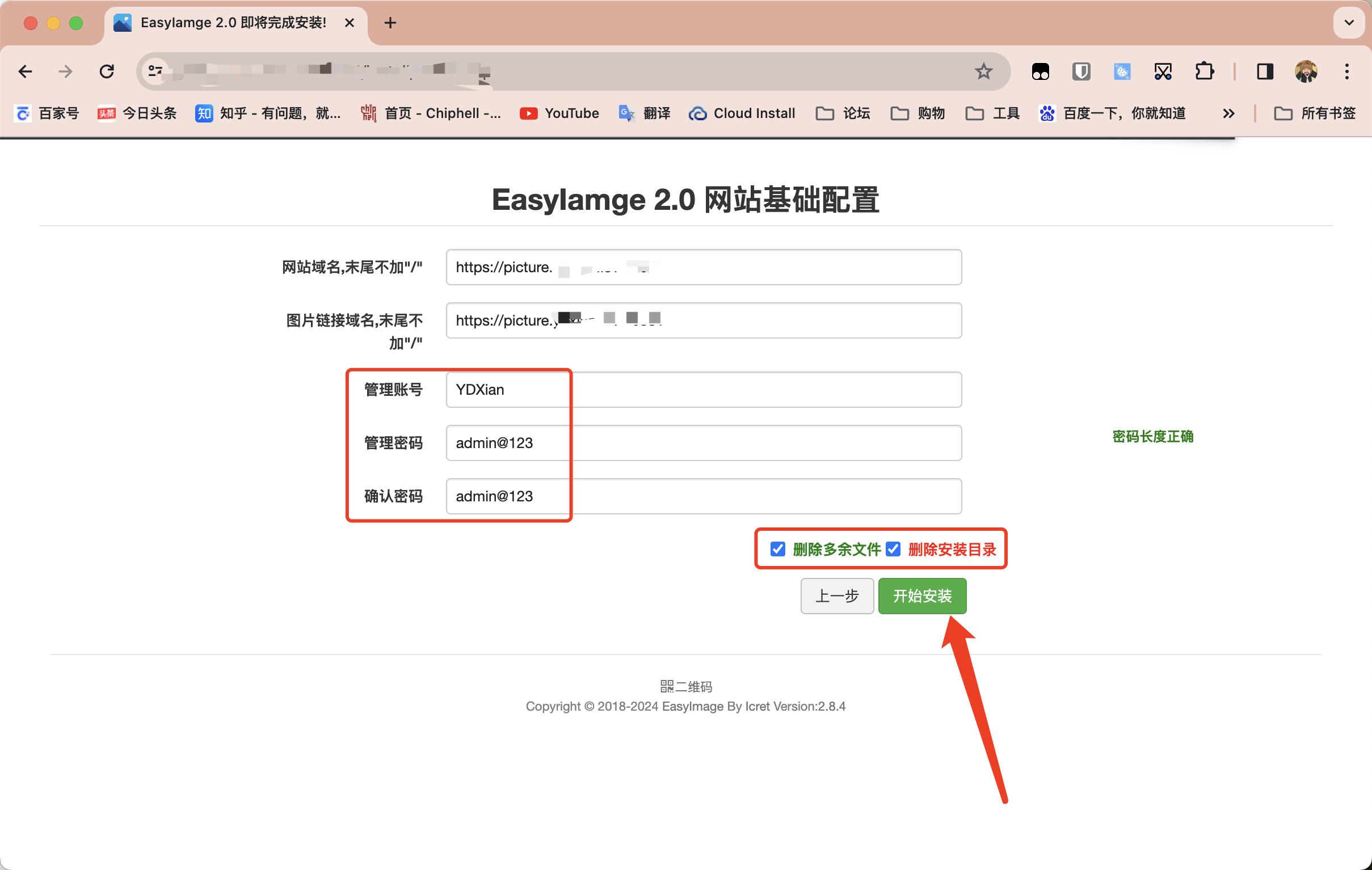Toggle the browser side panel icon
The width and height of the screenshot is (1372, 870).
pos(1265,71)
